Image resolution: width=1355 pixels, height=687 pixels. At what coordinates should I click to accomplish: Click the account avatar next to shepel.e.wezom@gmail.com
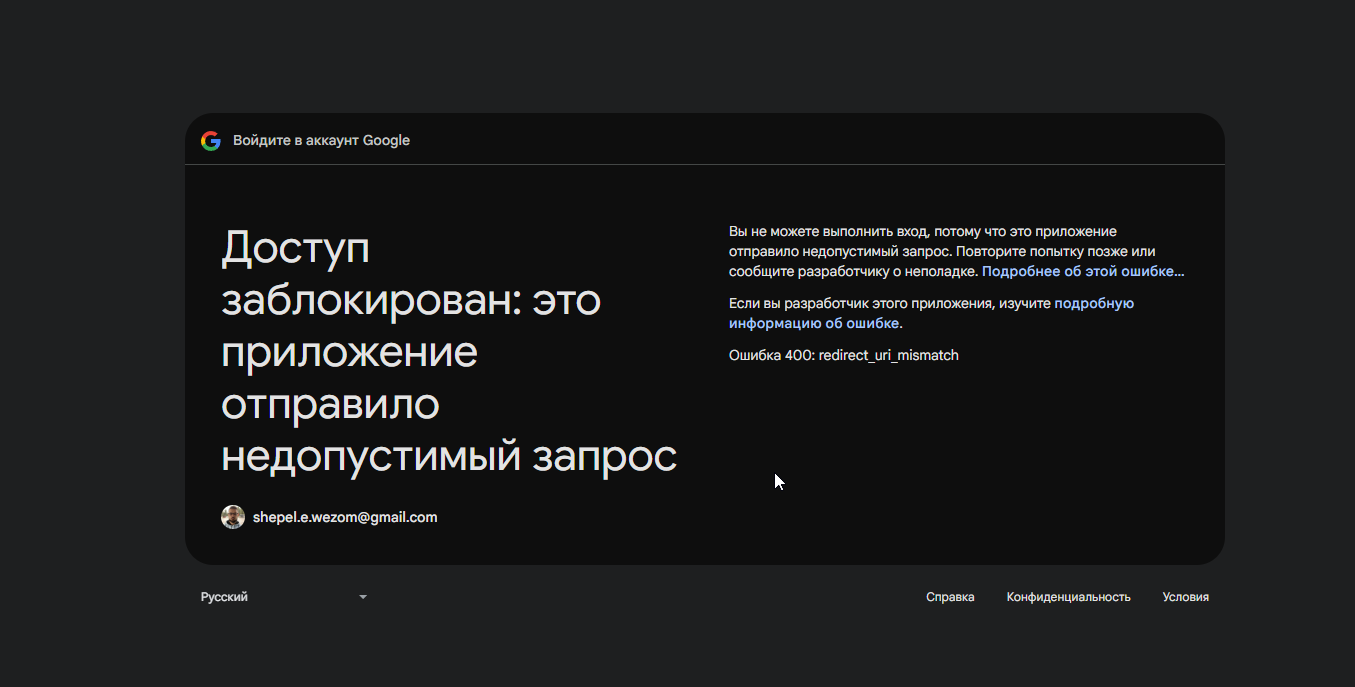tap(233, 517)
